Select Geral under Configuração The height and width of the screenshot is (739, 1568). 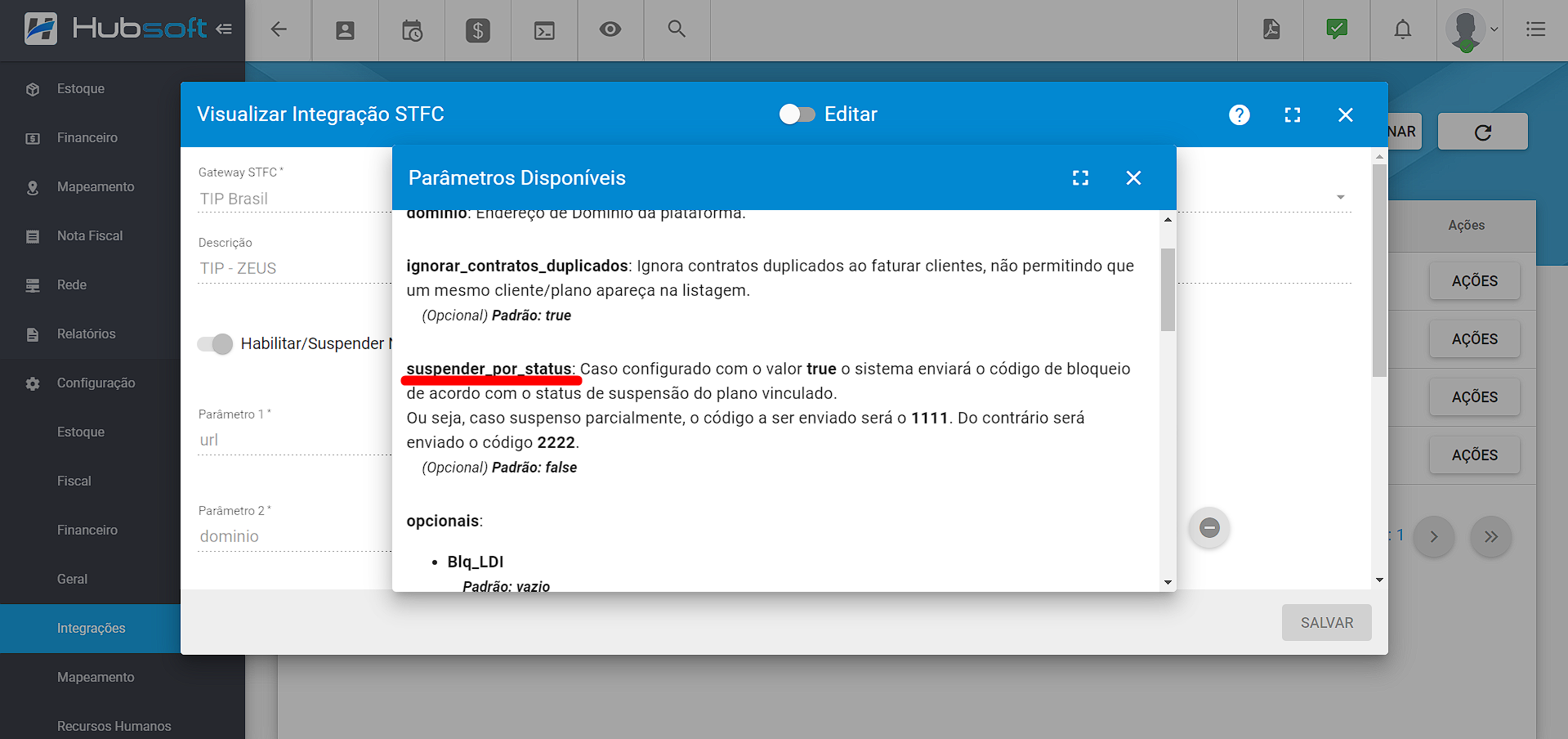[x=90, y=580]
